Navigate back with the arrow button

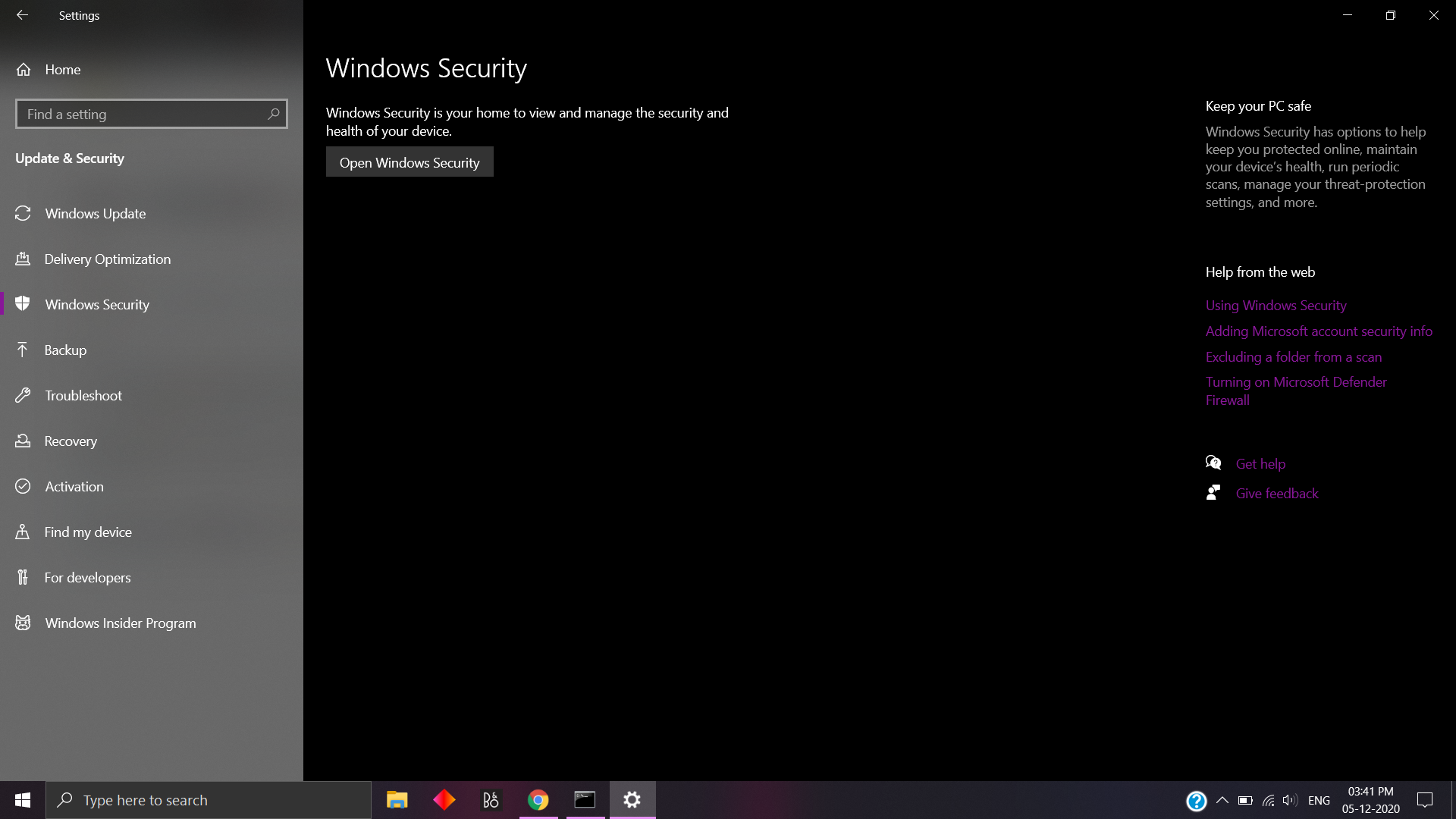point(22,14)
